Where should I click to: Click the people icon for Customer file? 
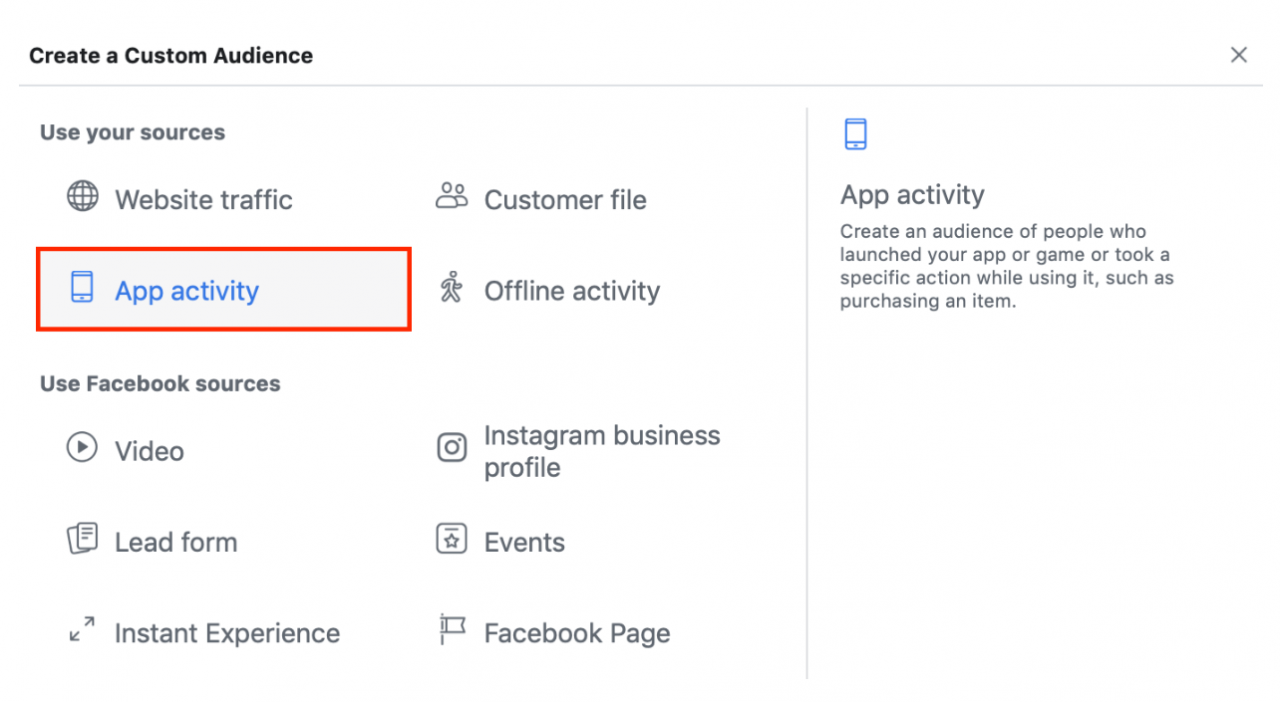pyautogui.click(x=452, y=196)
